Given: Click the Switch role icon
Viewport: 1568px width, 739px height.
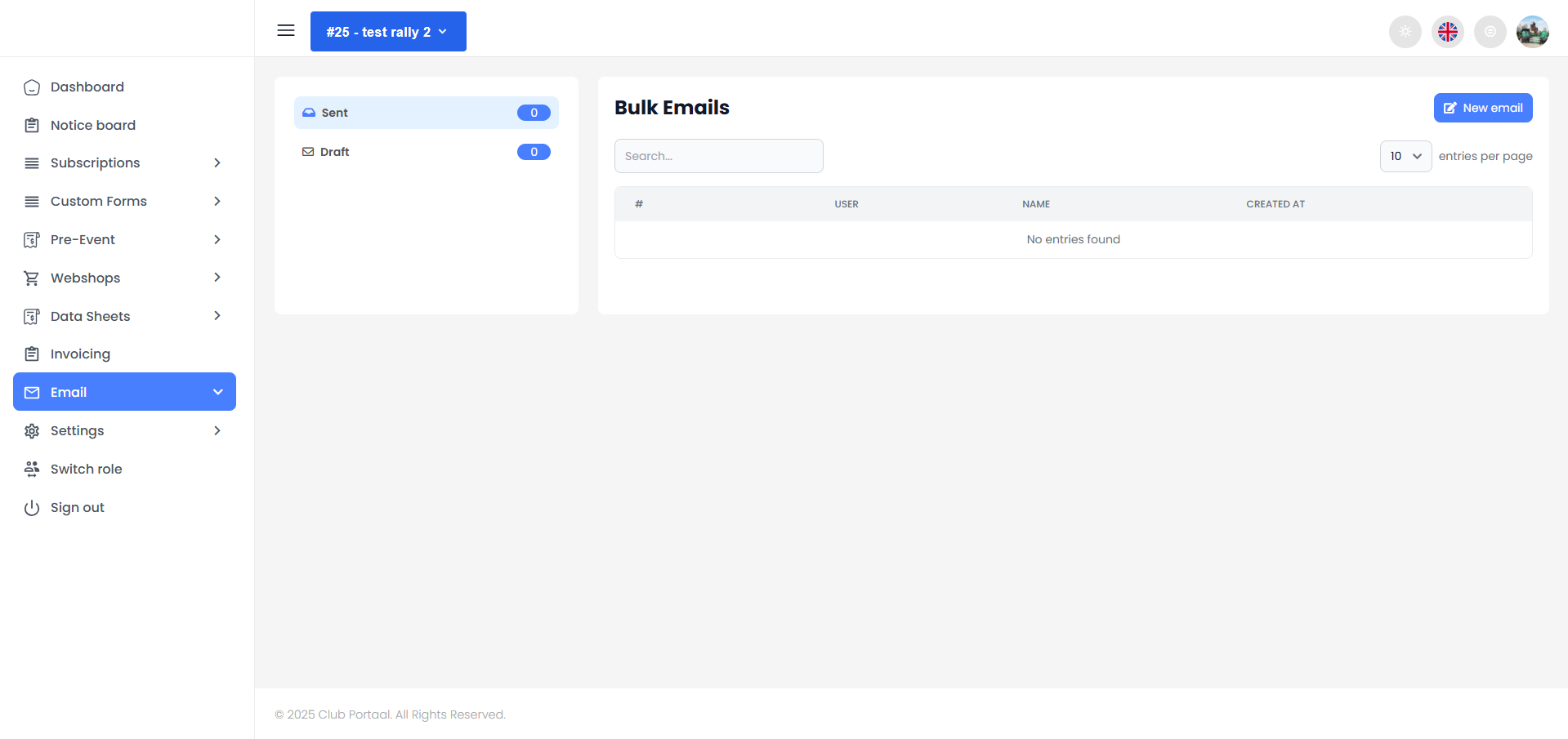Looking at the screenshot, I should [32, 469].
